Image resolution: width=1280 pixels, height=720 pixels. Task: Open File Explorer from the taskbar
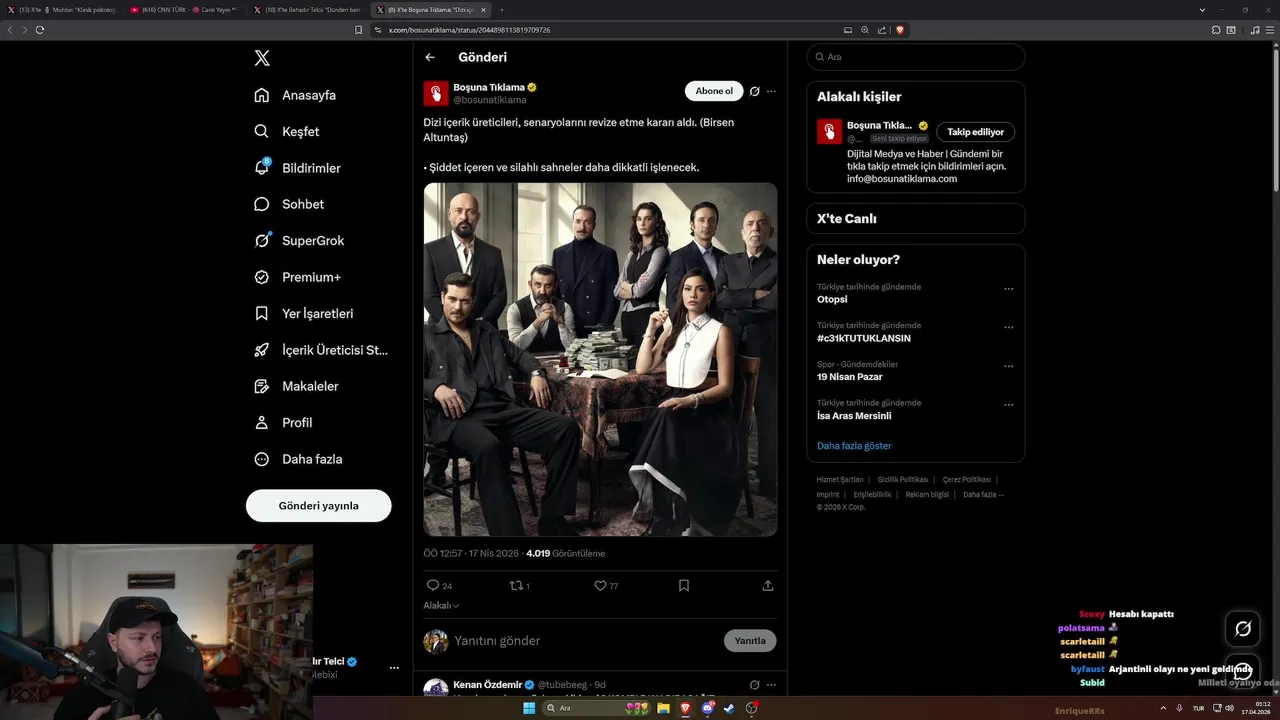coord(663,708)
